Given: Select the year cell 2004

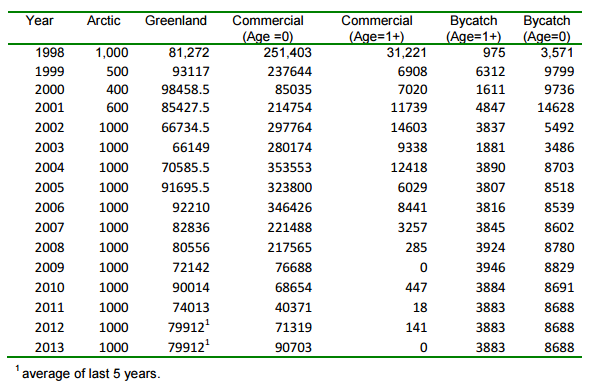Looking at the screenshot, I should [x=50, y=168].
